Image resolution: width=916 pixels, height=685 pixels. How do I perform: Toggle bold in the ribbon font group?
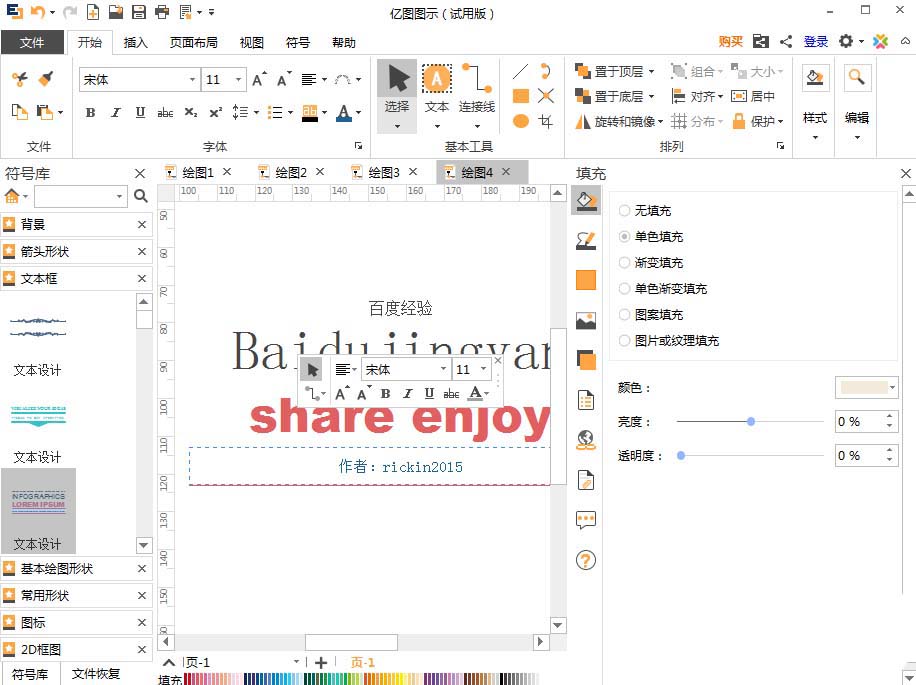90,112
